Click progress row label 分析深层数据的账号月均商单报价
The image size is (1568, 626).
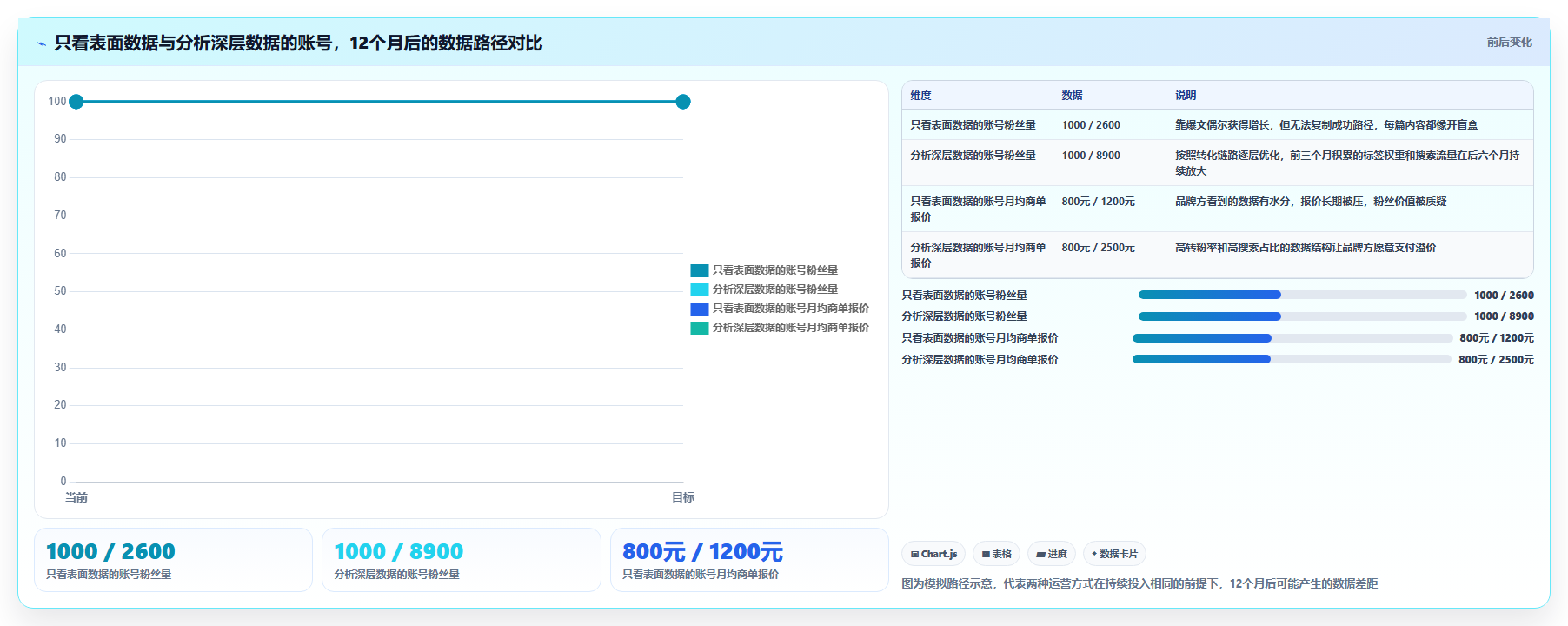(980, 360)
